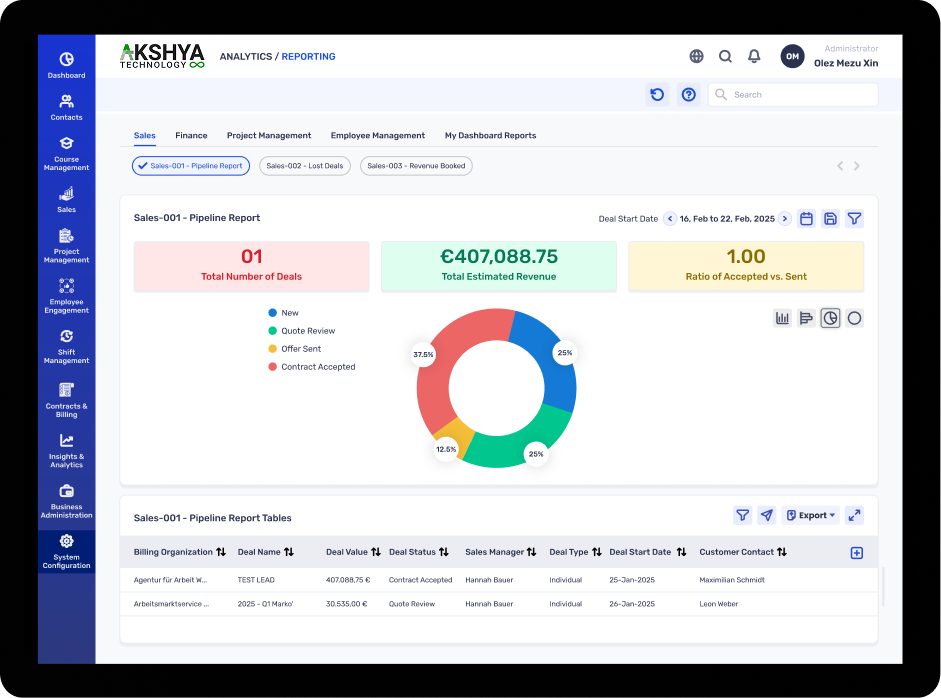Open the notifications bell icon

pos(754,57)
